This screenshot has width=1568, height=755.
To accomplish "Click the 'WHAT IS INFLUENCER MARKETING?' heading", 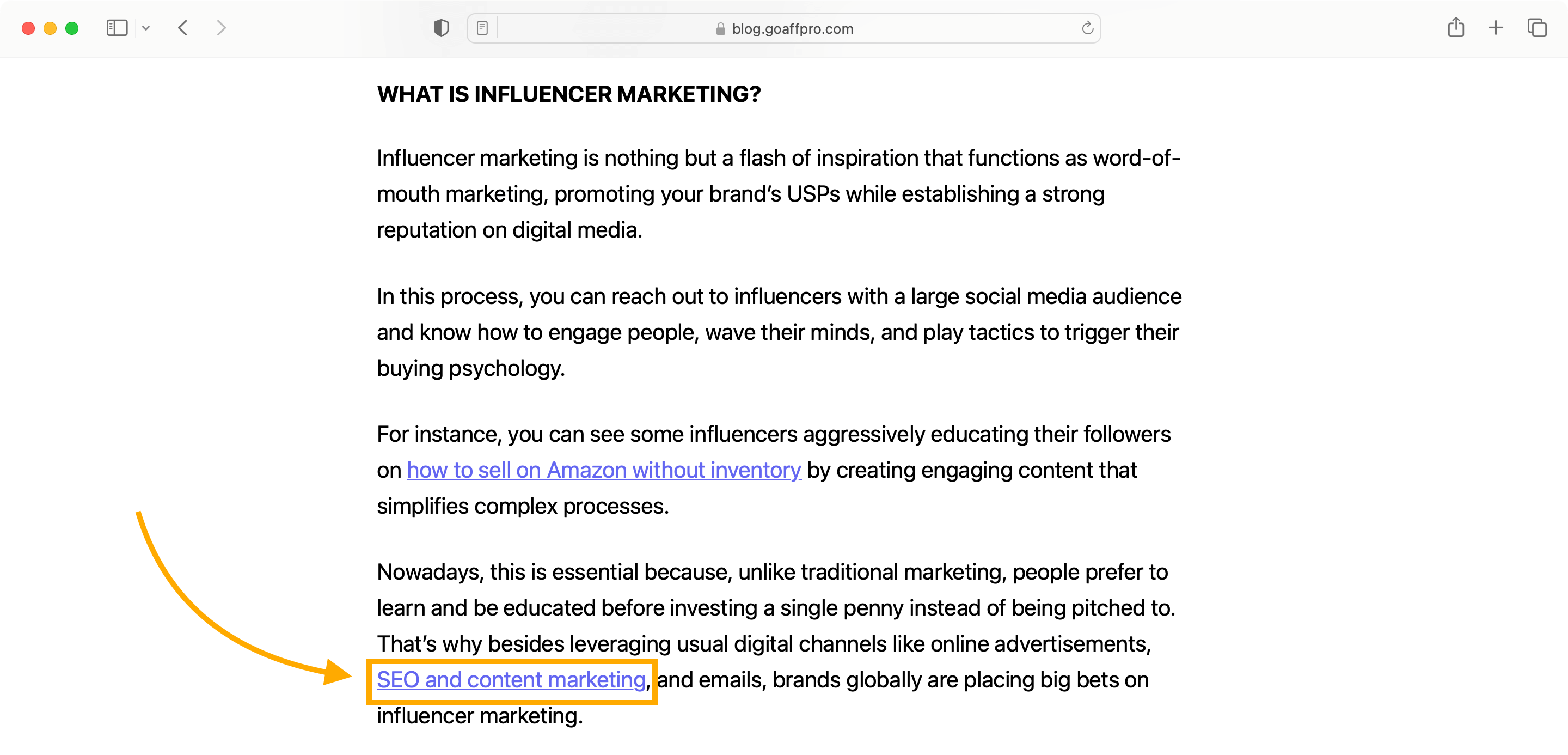I will (x=568, y=94).
